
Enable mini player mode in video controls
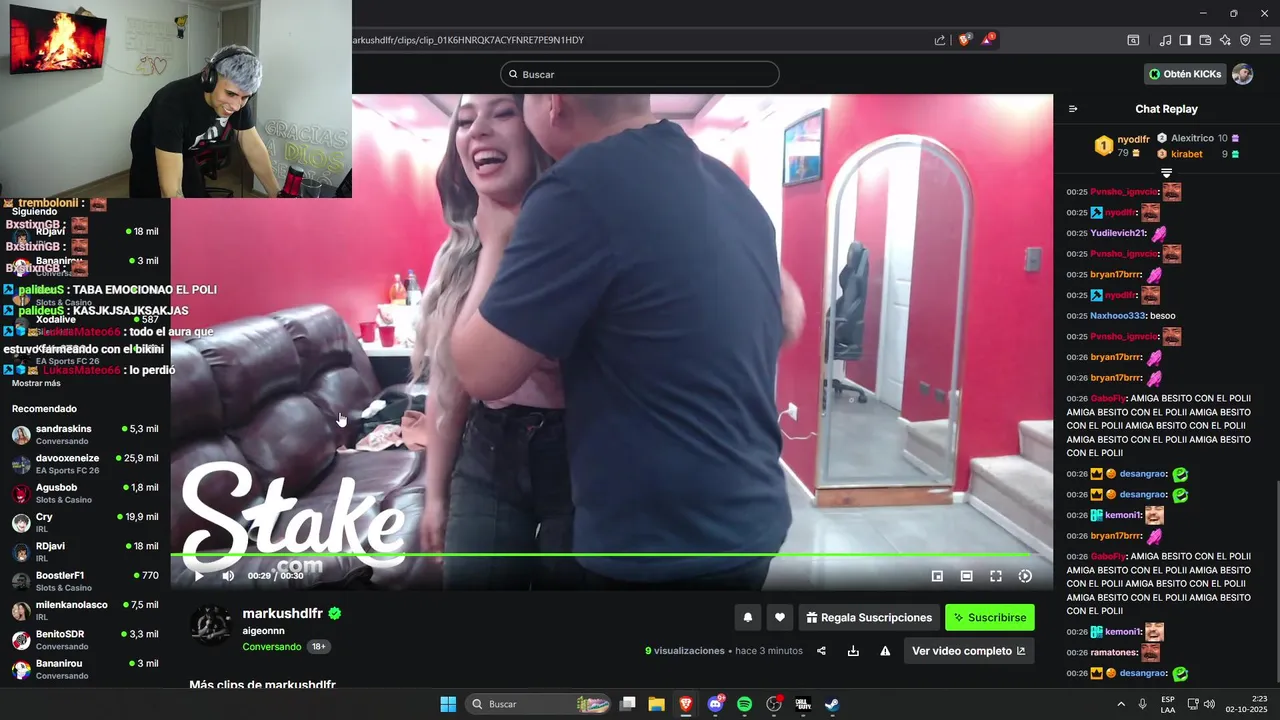click(937, 576)
